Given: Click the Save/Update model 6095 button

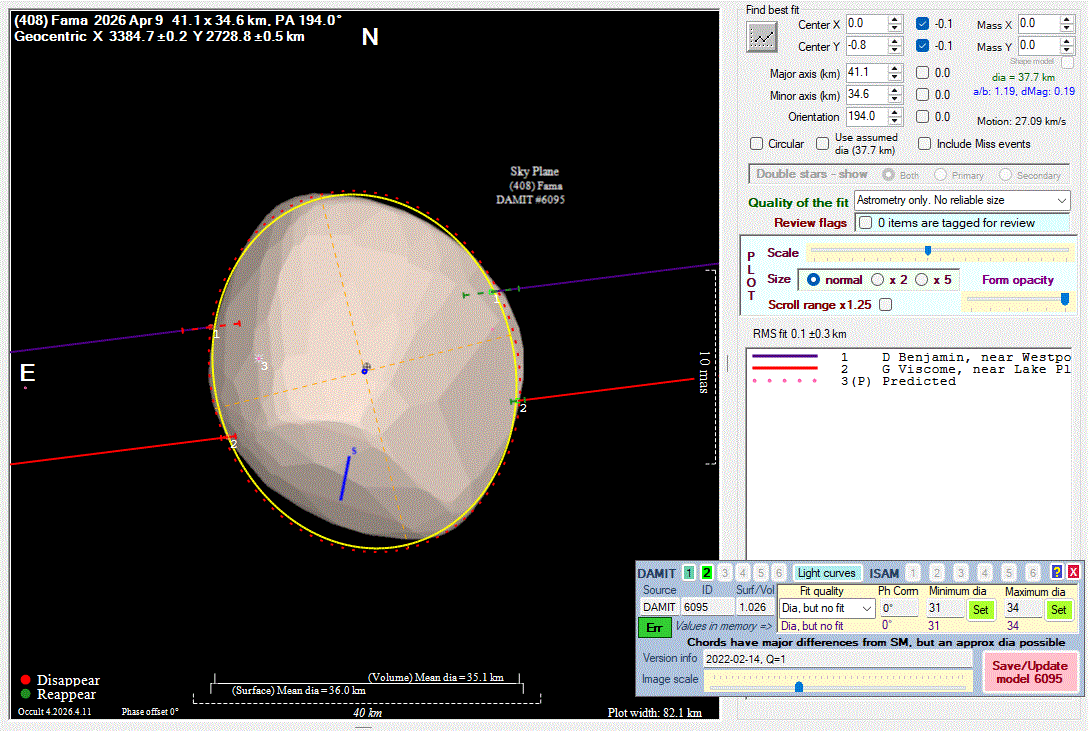Looking at the screenshot, I should click(1030, 672).
